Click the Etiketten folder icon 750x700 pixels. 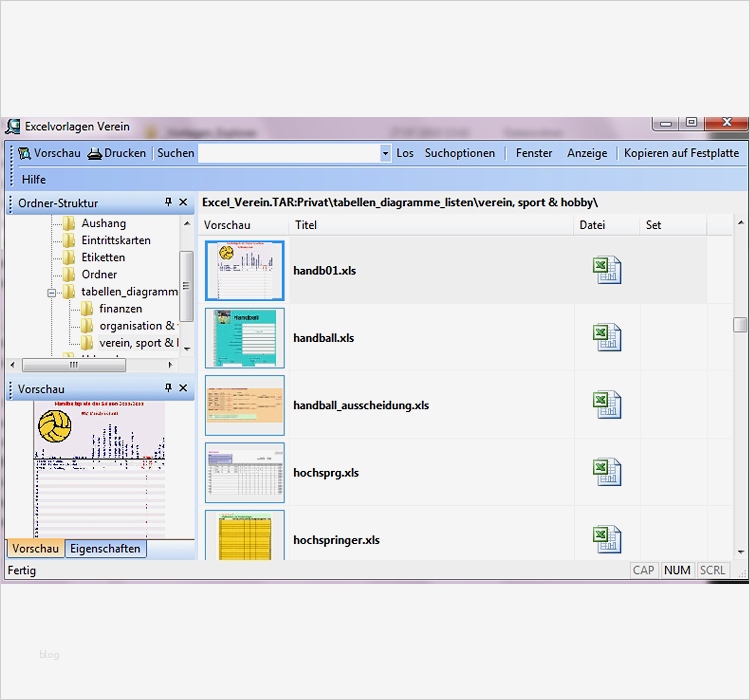coord(69,257)
